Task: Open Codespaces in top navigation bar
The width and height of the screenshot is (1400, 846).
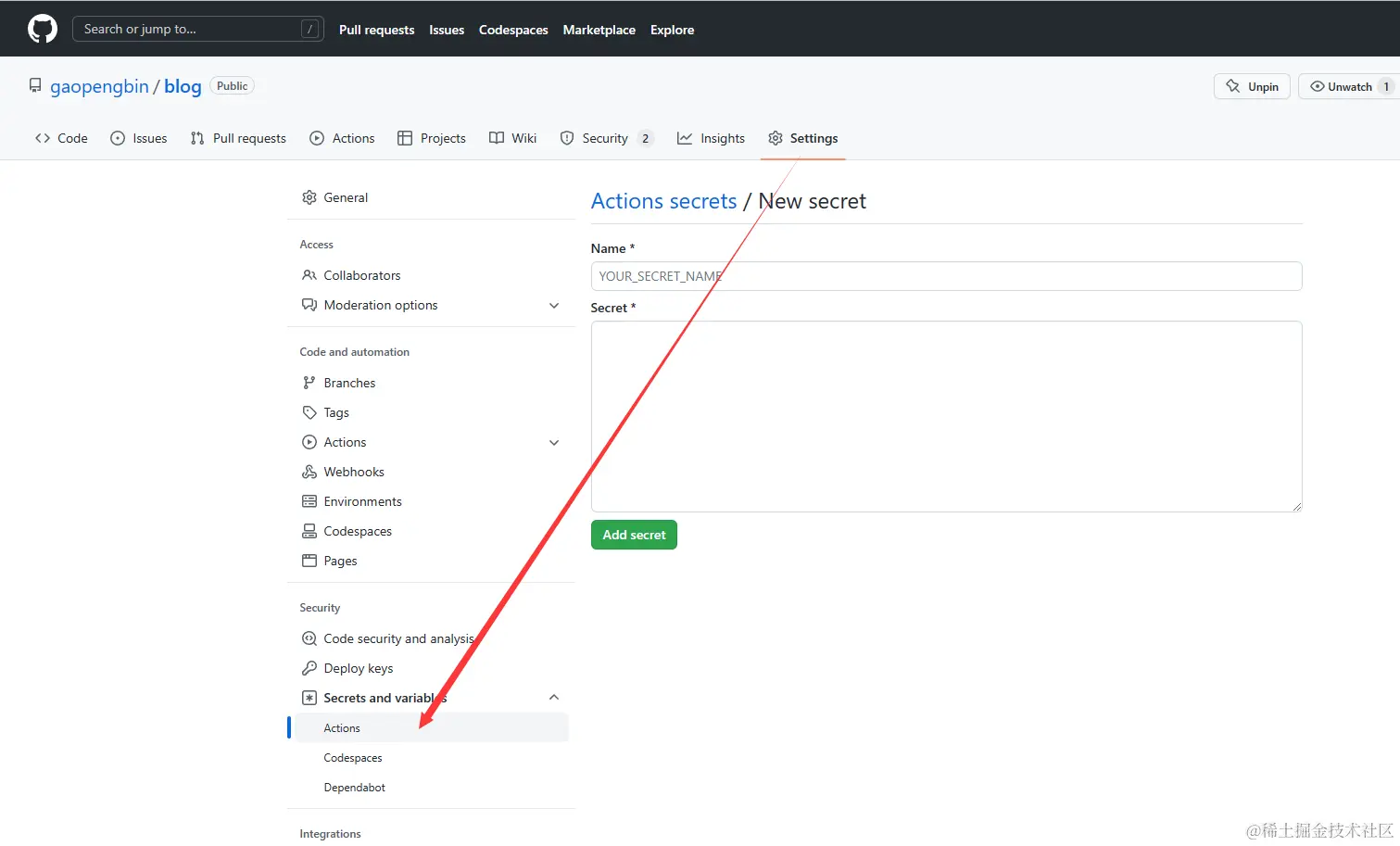Action: (x=513, y=30)
